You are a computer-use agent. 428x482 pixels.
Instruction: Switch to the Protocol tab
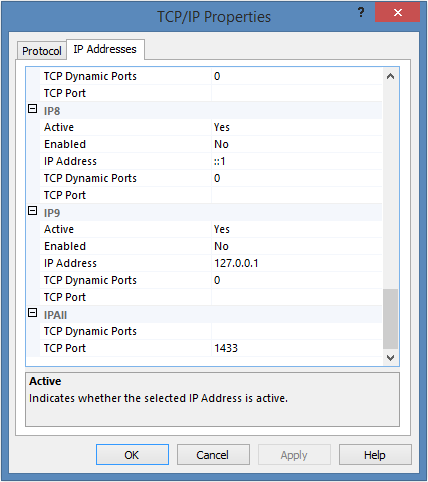[42, 51]
